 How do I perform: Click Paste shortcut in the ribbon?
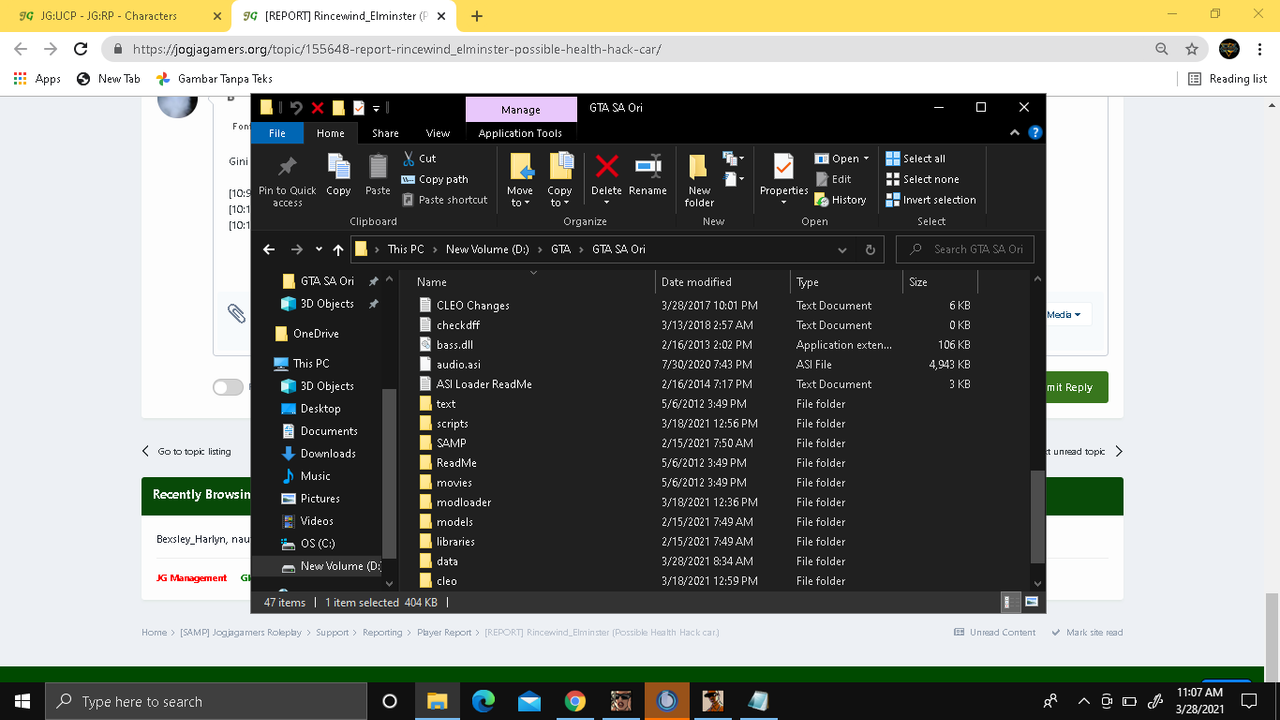point(444,200)
